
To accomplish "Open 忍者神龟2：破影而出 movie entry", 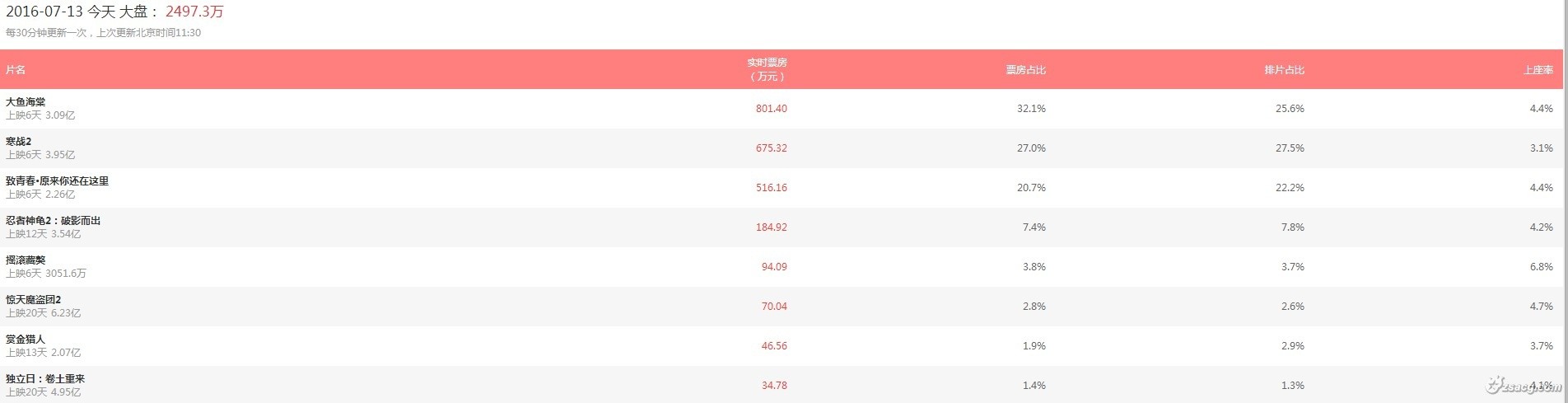I will pyautogui.click(x=53, y=221).
